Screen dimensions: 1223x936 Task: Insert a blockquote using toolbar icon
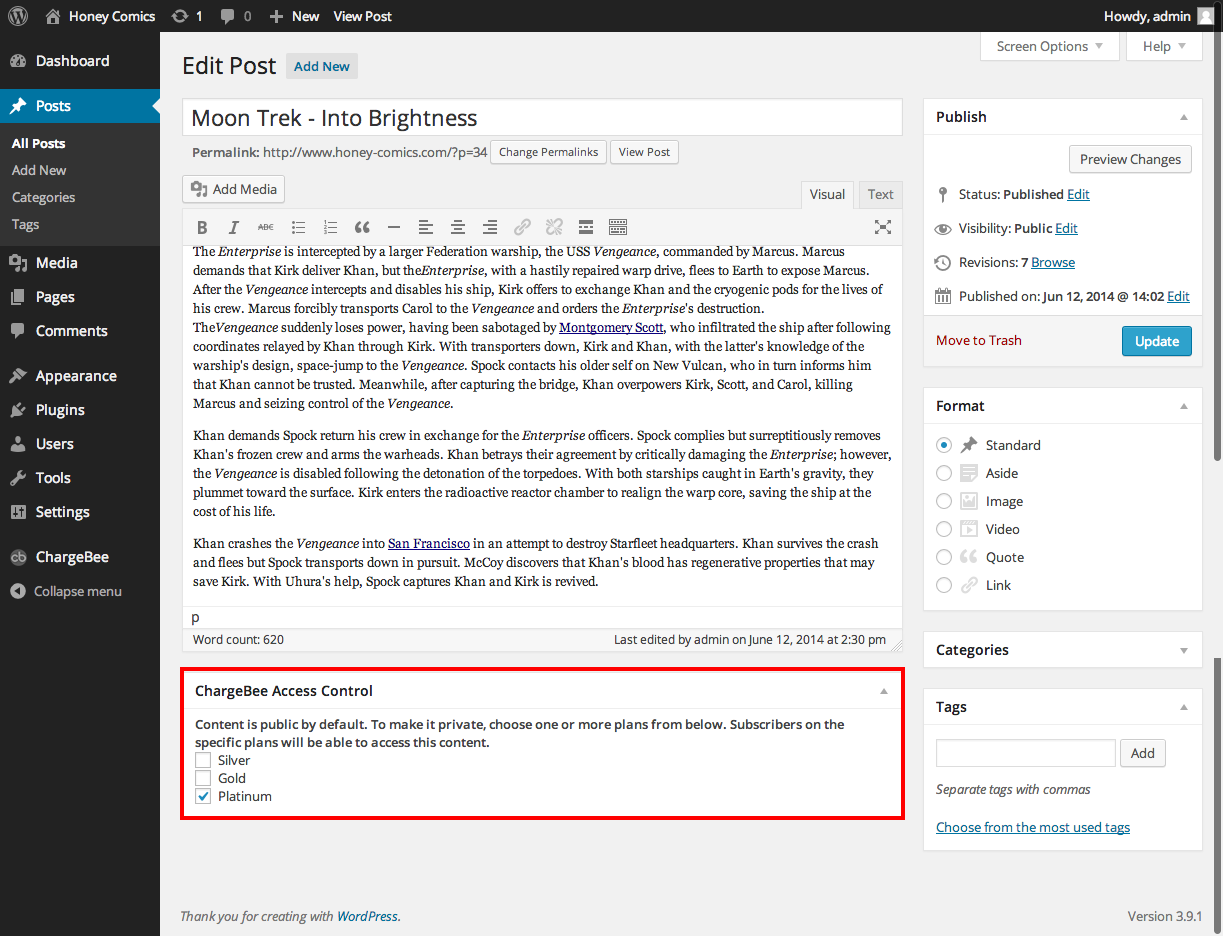(362, 227)
